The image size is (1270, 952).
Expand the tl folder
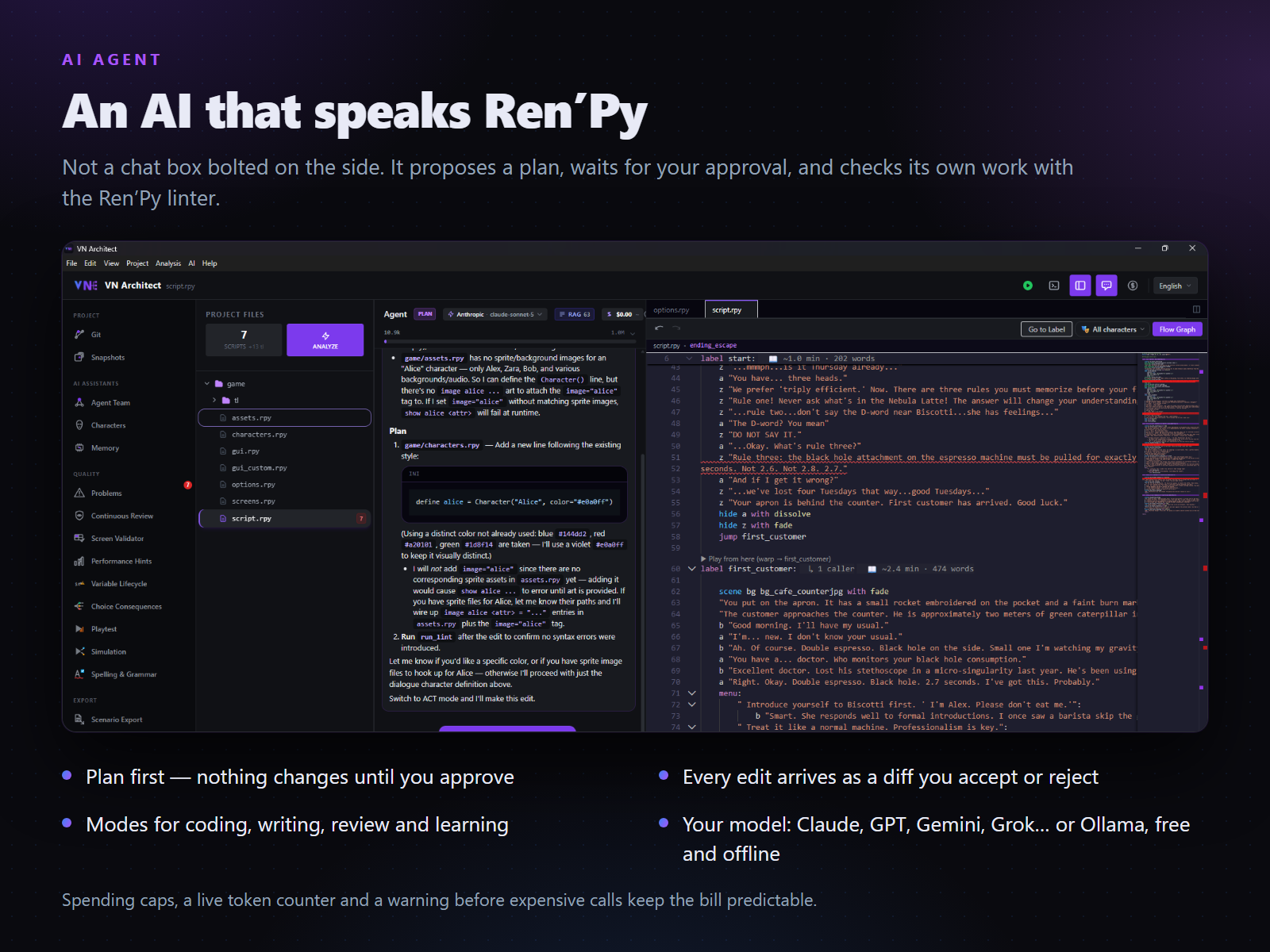(x=214, y=401)
